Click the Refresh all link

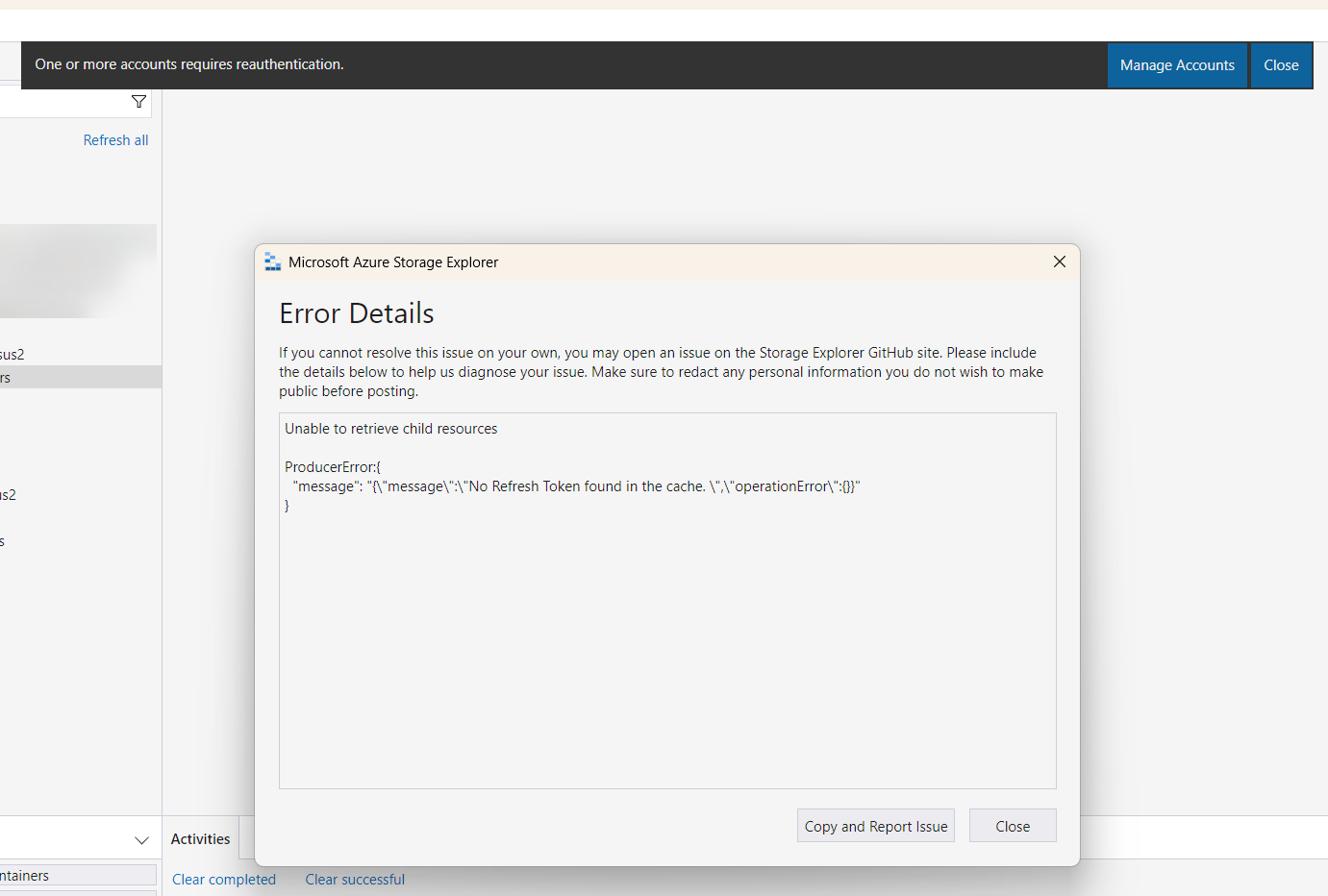[115, 140]
